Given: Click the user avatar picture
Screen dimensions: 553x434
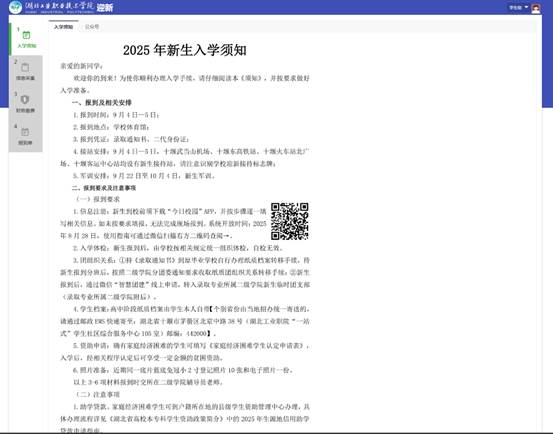Looking at the screenshot, I should (536, 8).
